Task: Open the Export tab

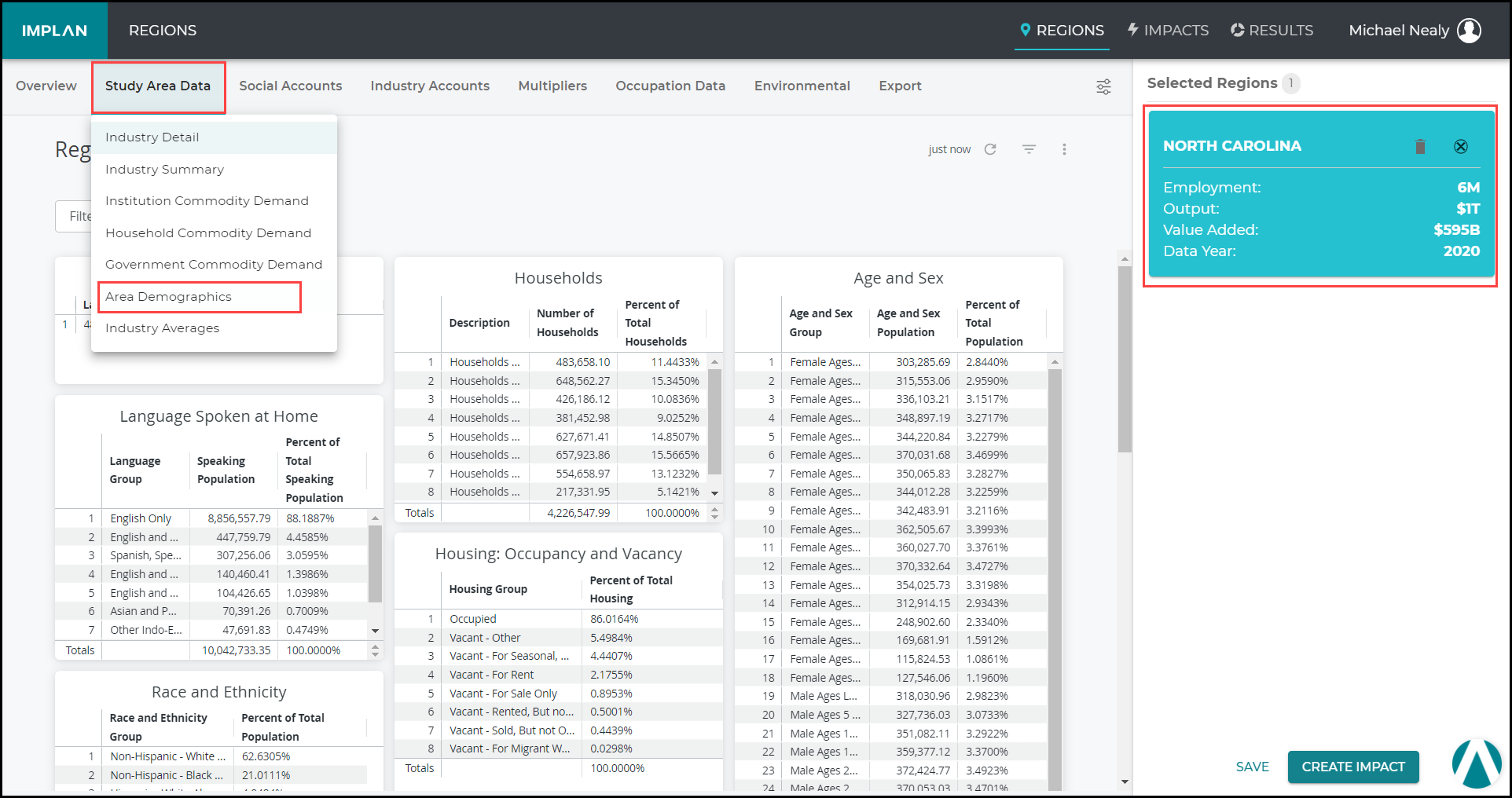Action: pos(900,86)
